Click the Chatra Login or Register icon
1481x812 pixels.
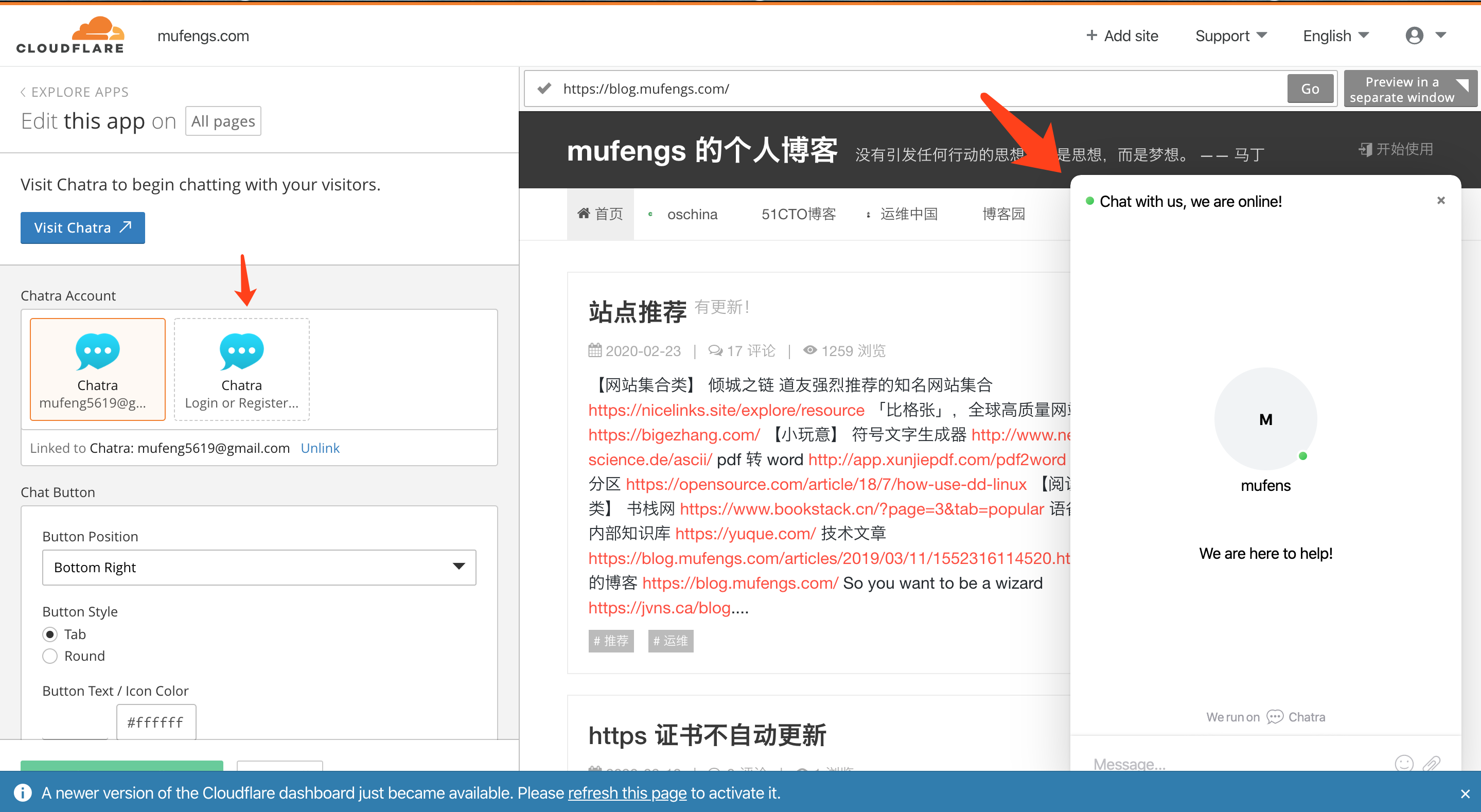pos(241,351)
